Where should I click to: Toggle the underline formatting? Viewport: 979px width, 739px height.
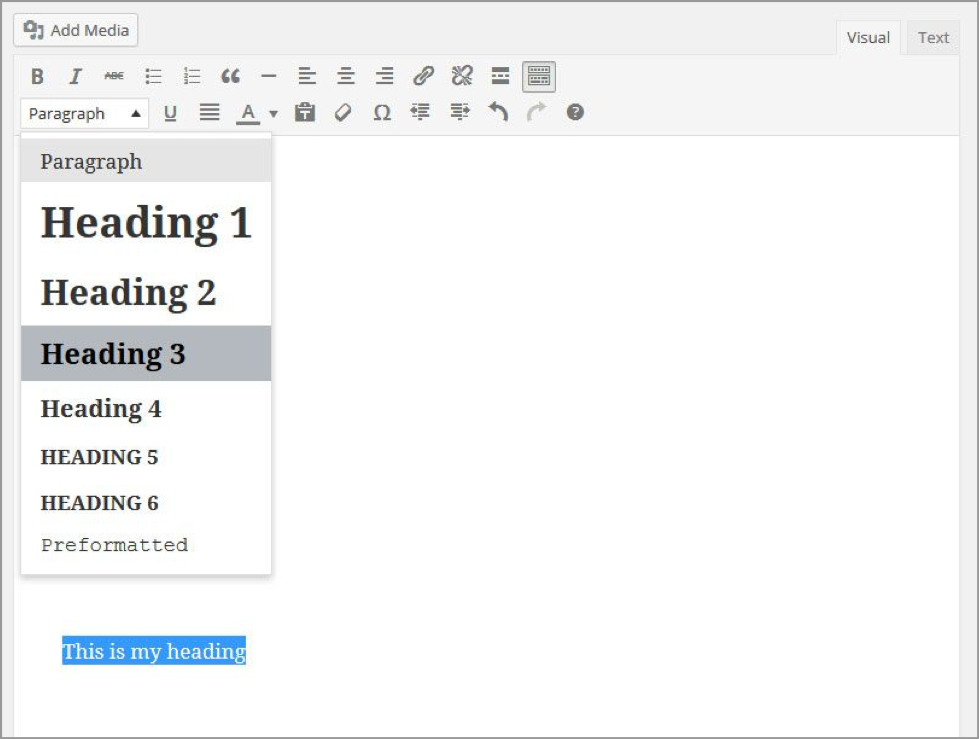tap(170, 112)
